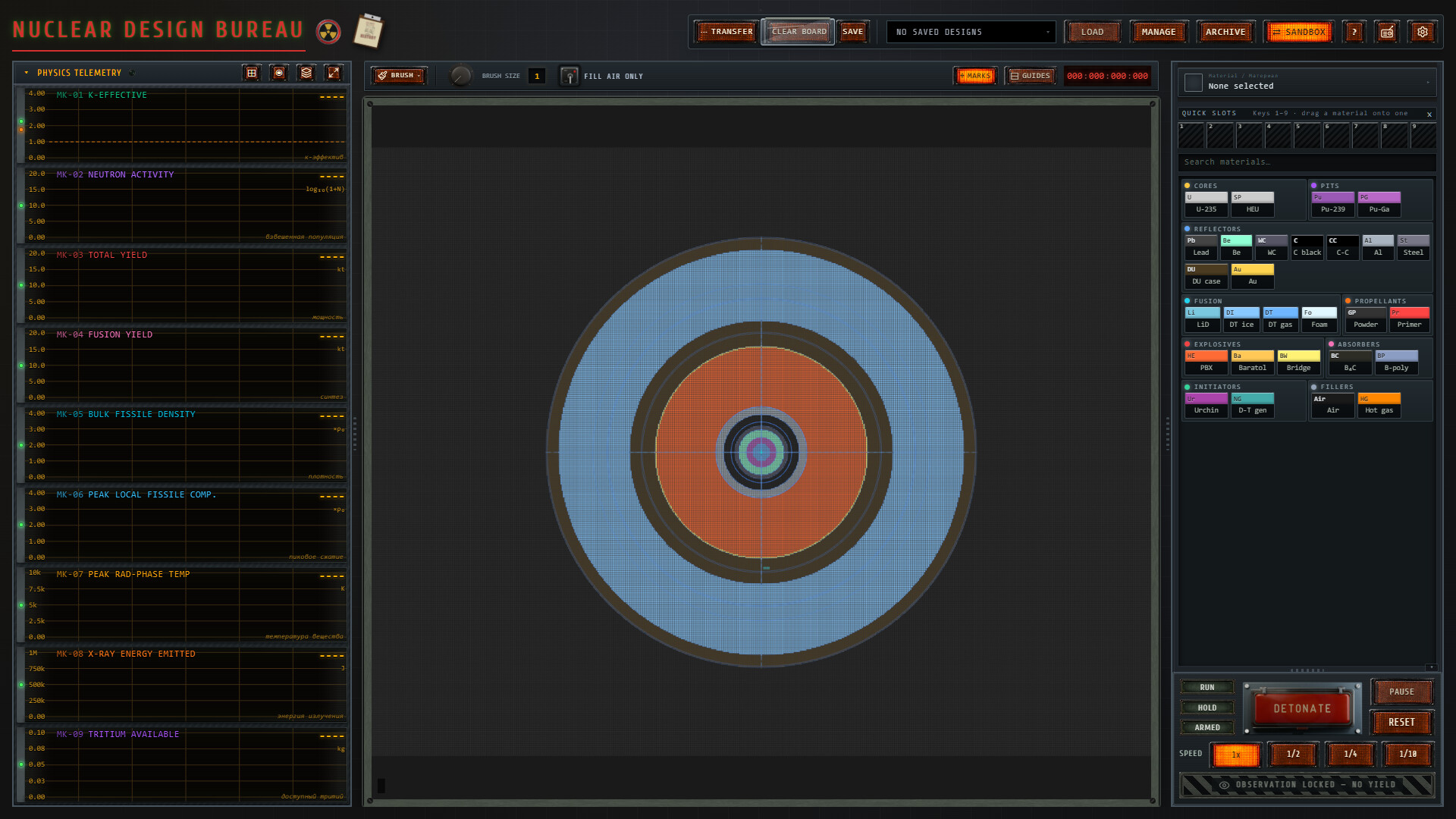Toggle the Guides overlay button
The image size is (1456, 819).
1031,76
